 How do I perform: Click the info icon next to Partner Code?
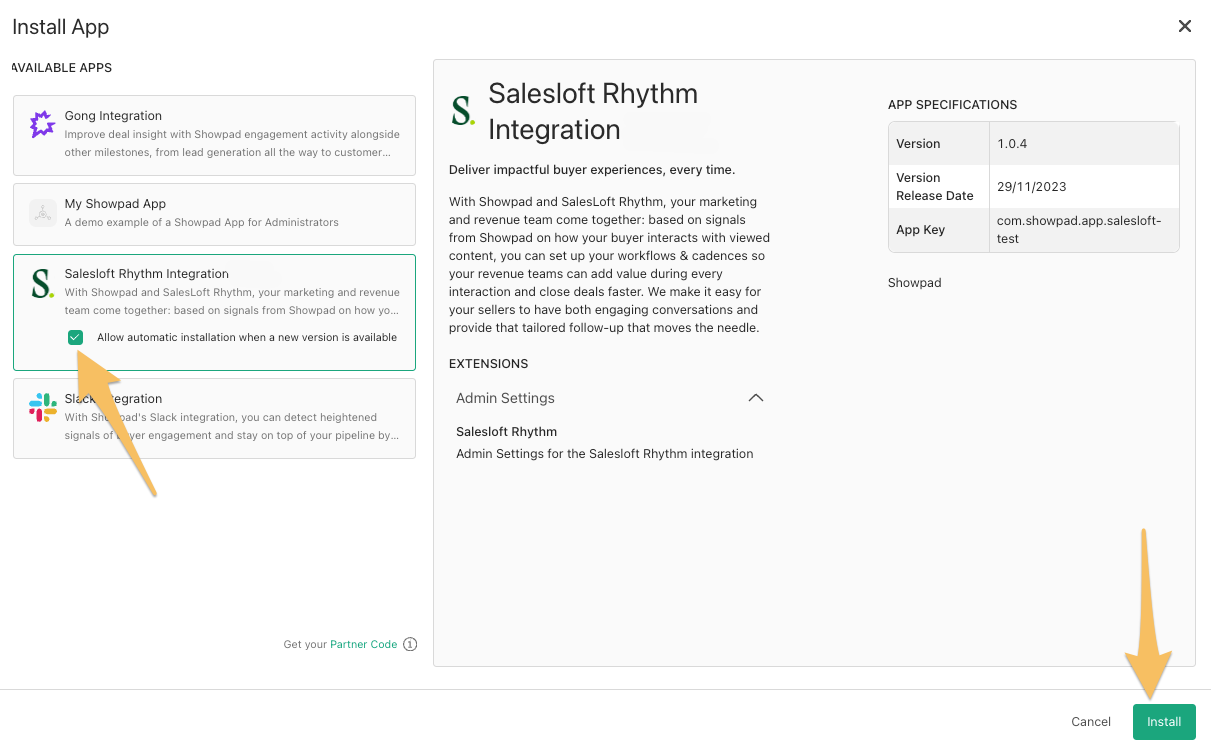(410, 645)
